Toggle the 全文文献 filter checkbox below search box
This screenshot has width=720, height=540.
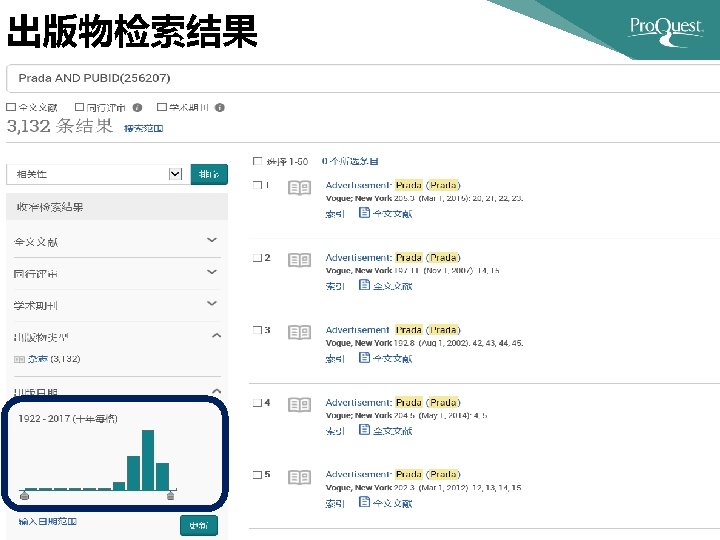tap(11, 107)
